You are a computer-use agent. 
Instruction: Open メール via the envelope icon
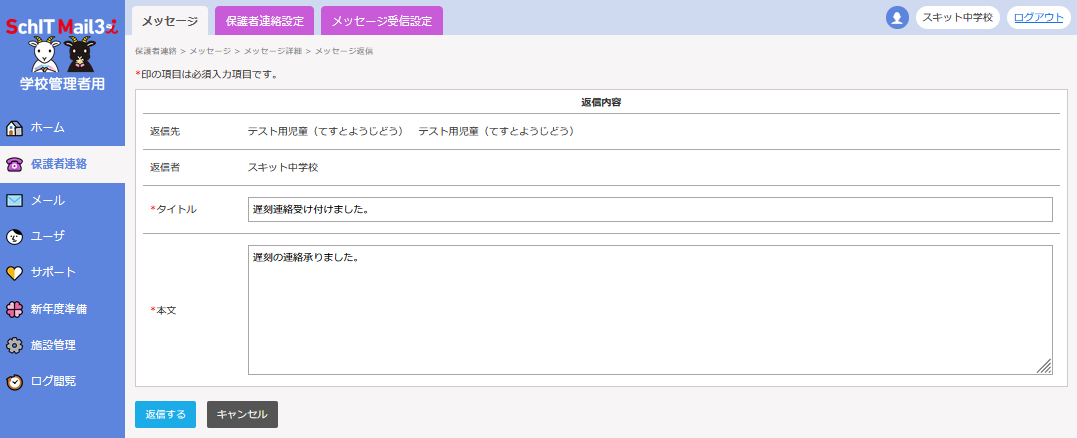click(15, 200)
